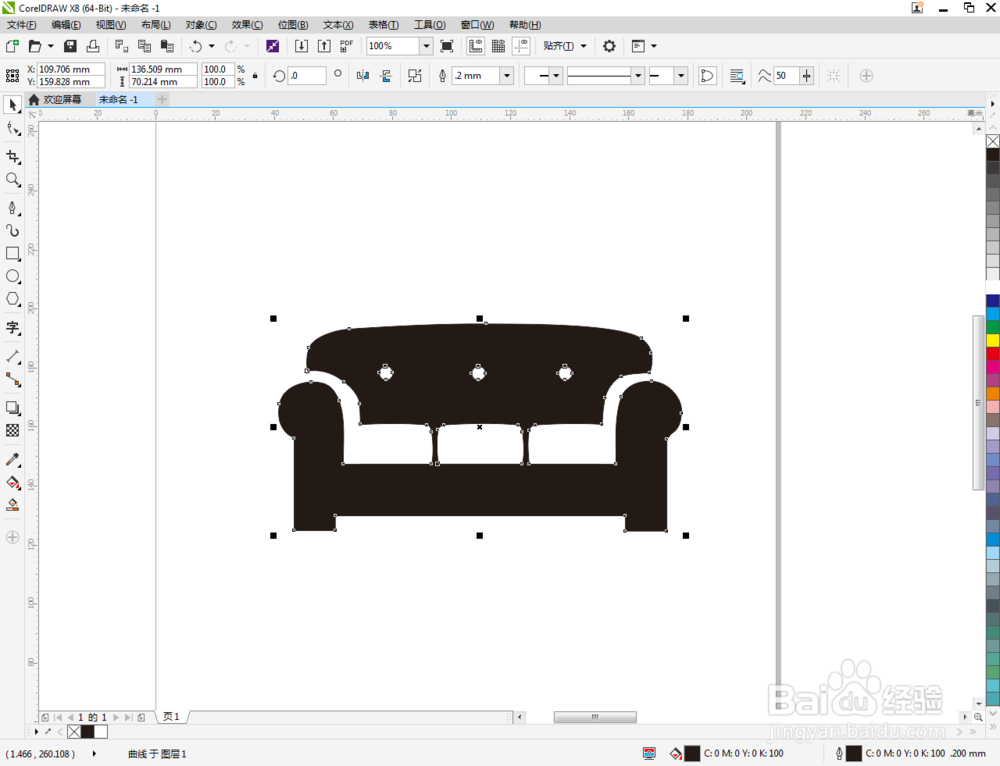Click the full-screen preview icon
The height and width of the screenshot is (766, 1000).
pos(447,46)
